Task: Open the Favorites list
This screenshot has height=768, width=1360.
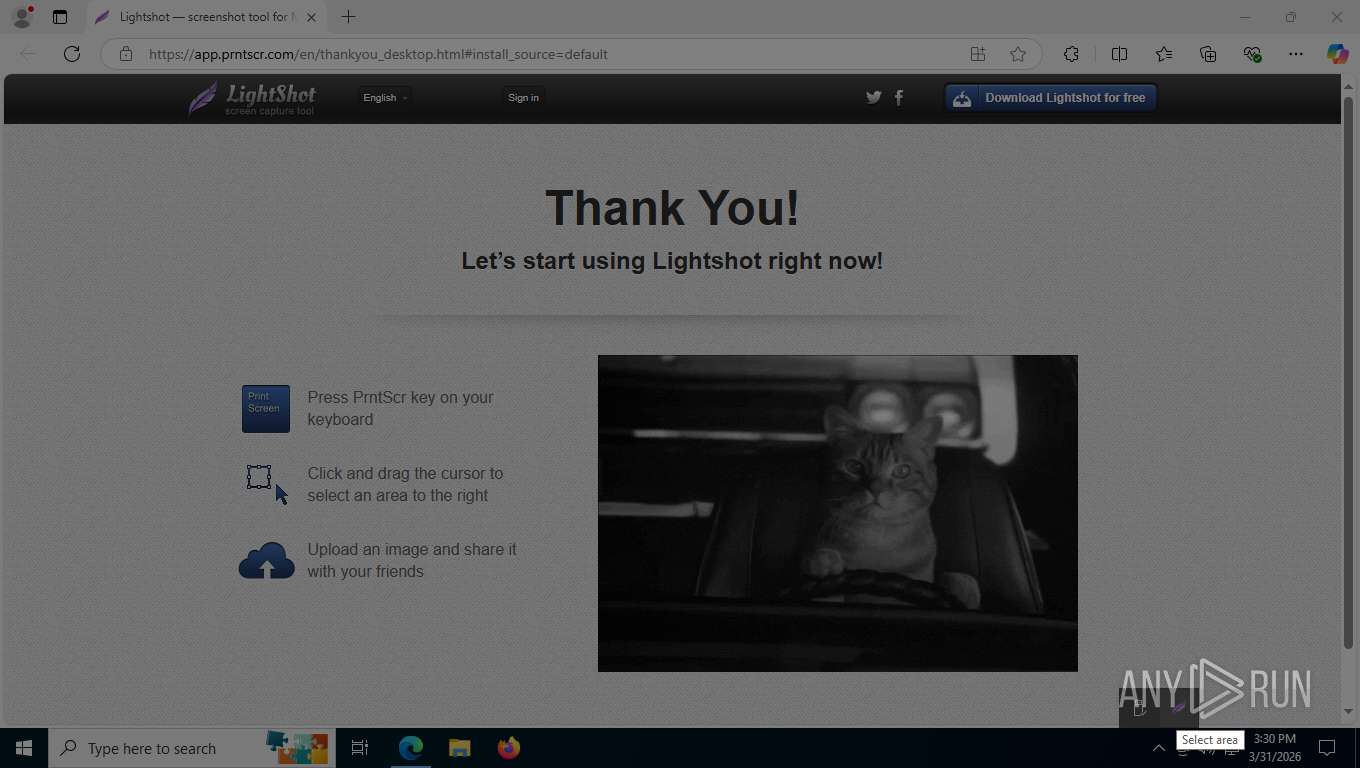Action: click(1164, 54)
